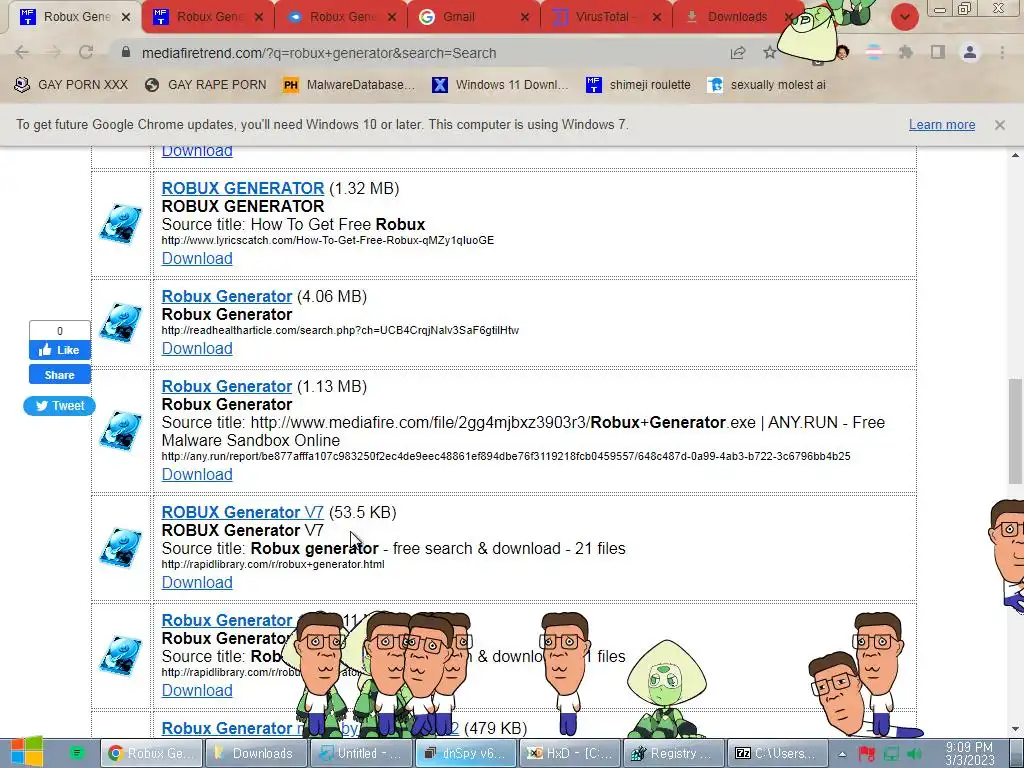
Task: Click the volume speaker tray icon
Action: [916, 754]
